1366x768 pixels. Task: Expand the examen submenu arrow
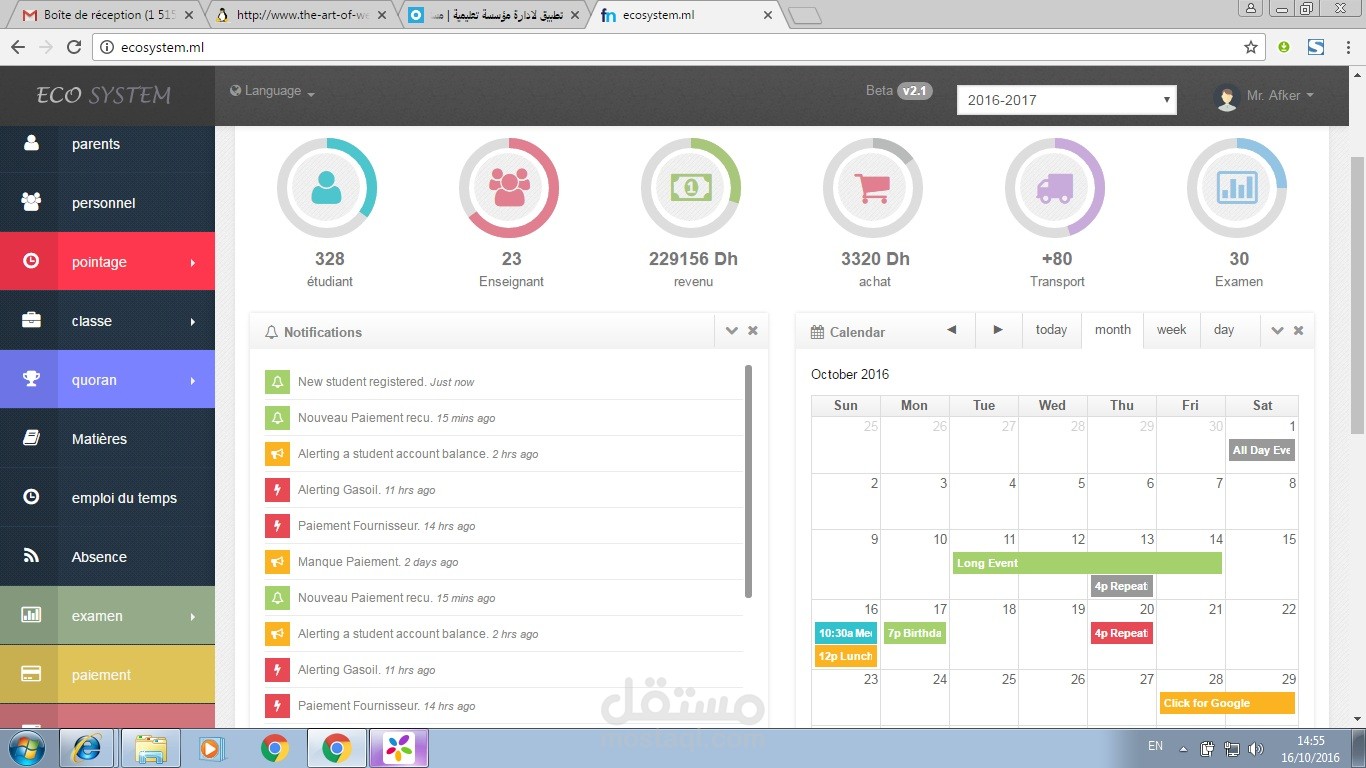pyautogui.click(x=192, y=616)
